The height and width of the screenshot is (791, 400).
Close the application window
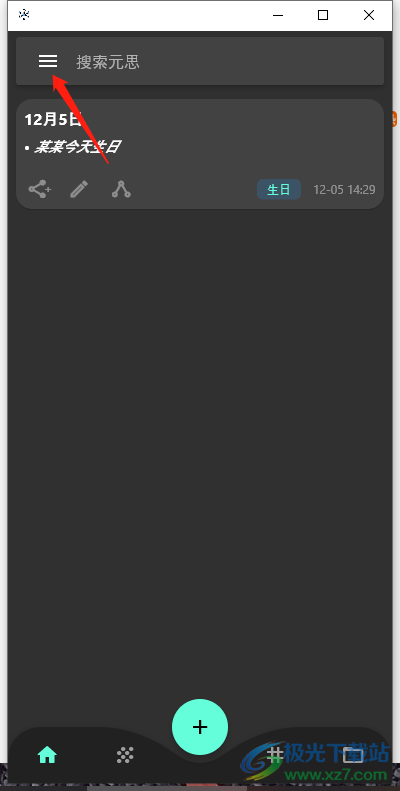point(369,16)
